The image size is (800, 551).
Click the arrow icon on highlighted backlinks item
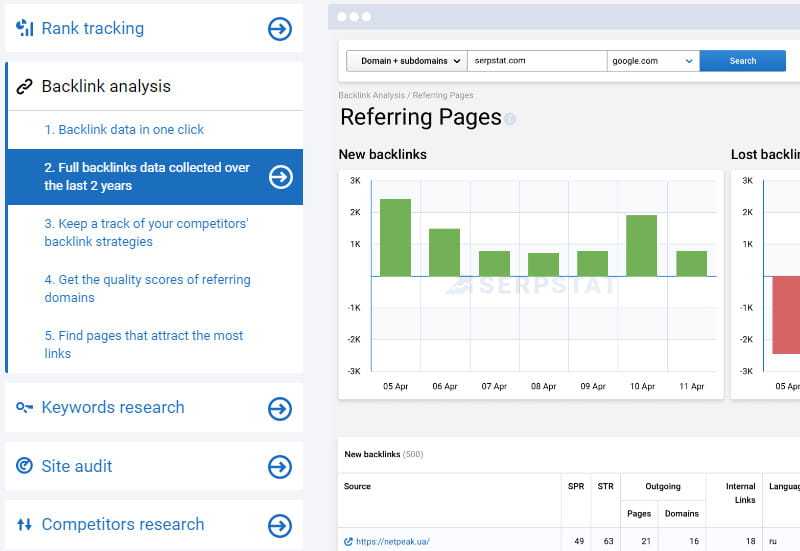pos(281,177)
